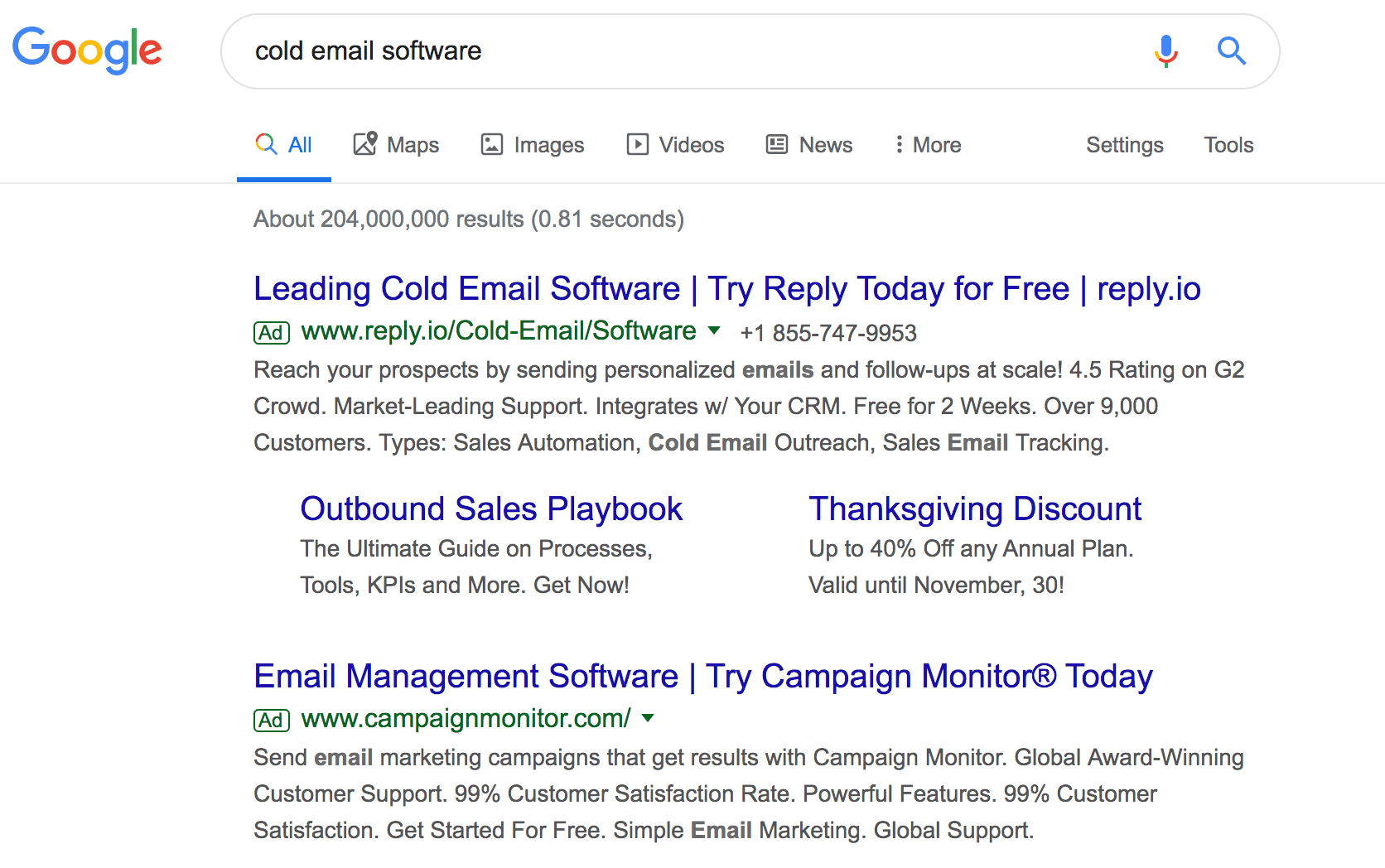1385x868 pixels.
Task: Start voice search with the microphone icon
Action: pos(1165,51)
